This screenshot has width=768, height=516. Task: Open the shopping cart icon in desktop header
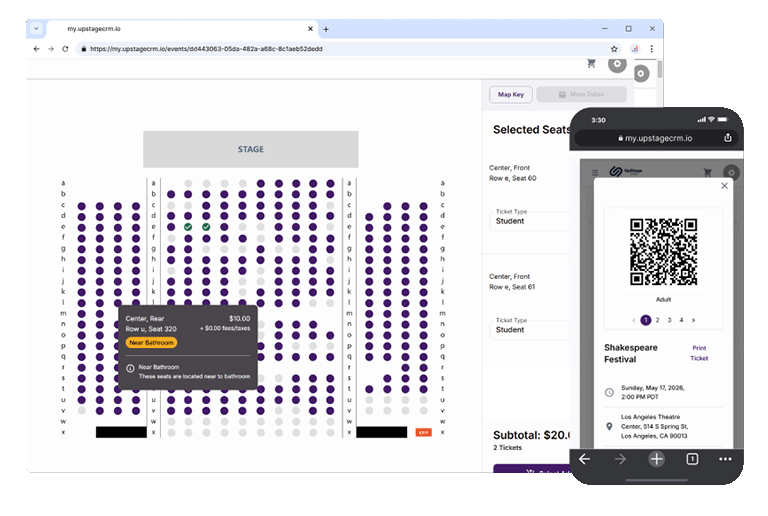point(591,64)
